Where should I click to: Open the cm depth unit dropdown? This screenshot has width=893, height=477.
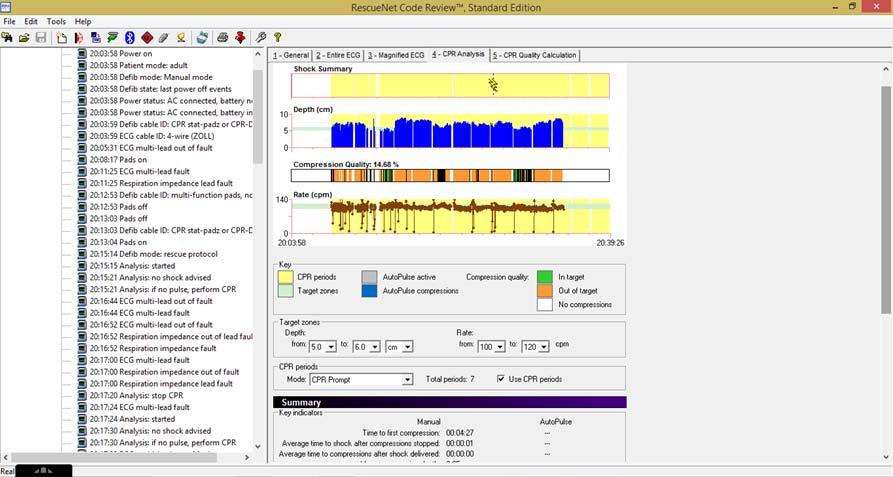coord(407,347)
